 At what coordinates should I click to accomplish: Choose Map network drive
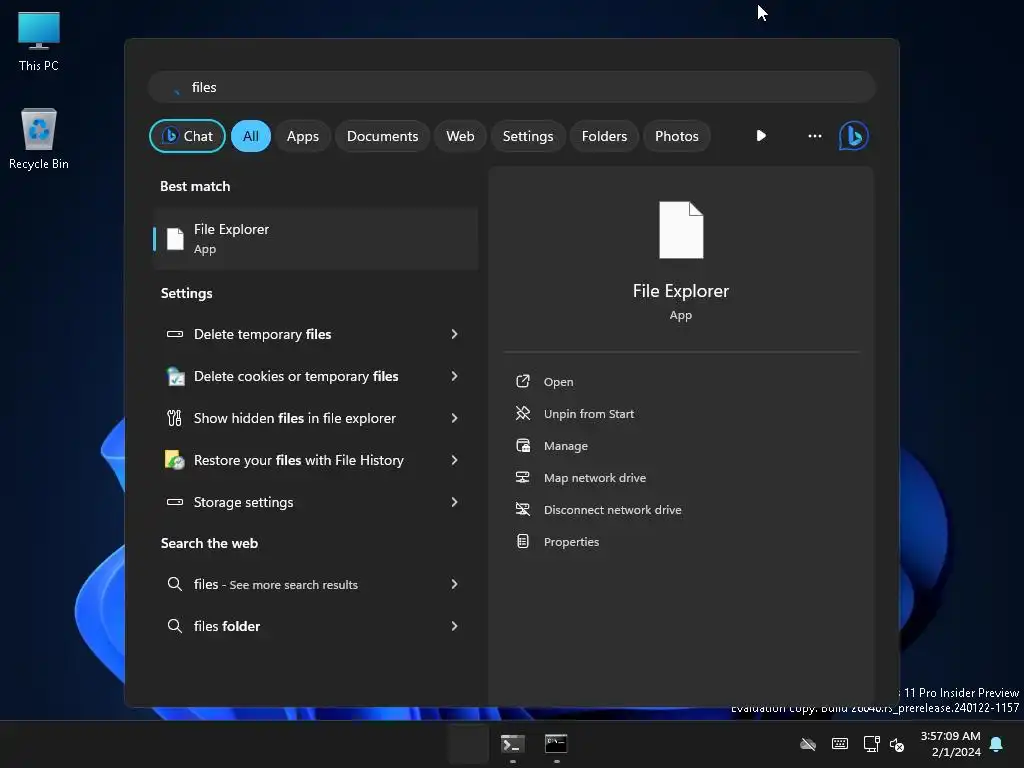[594, 477]
